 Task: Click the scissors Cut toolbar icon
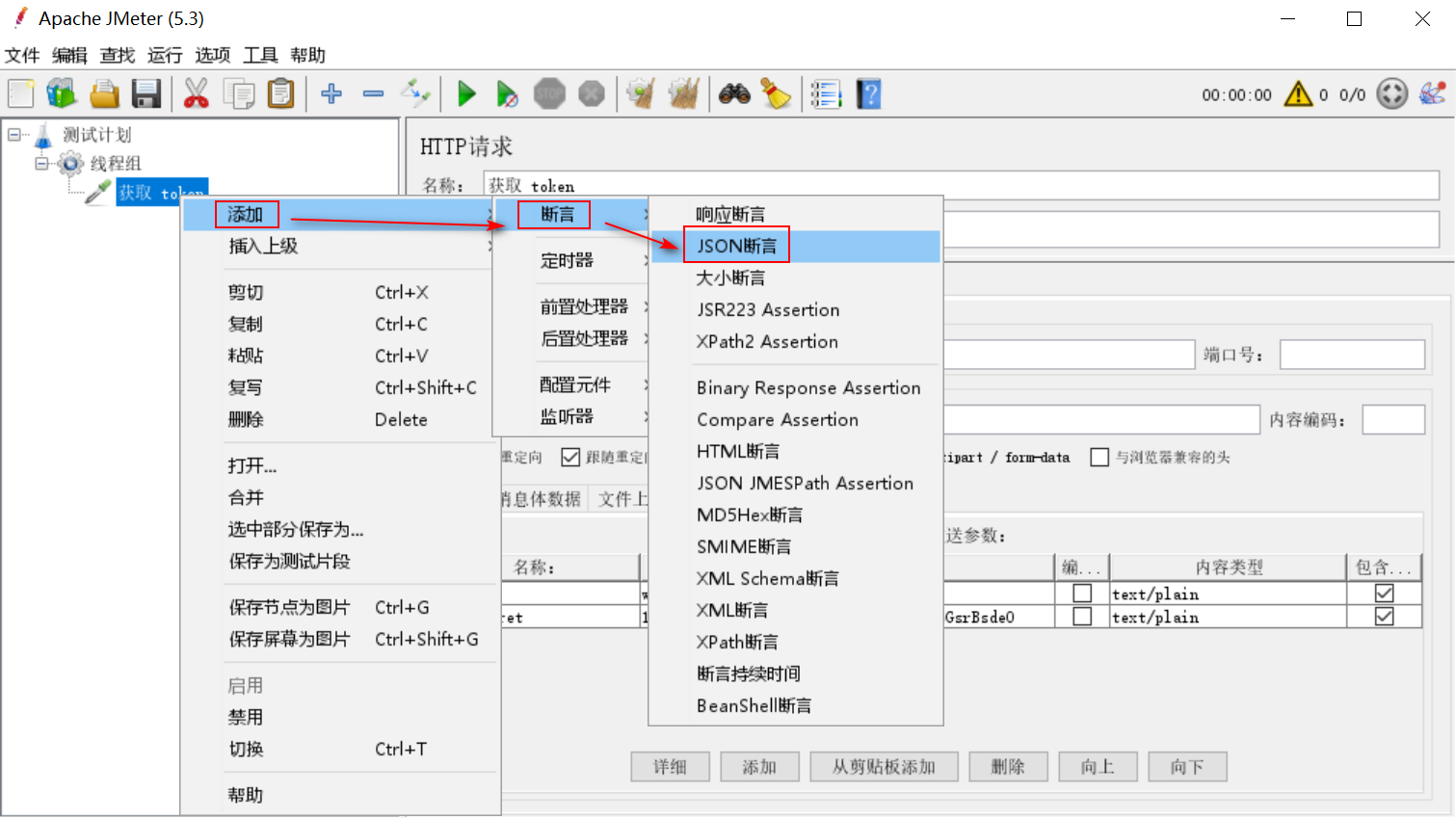(x=197, y=93)
